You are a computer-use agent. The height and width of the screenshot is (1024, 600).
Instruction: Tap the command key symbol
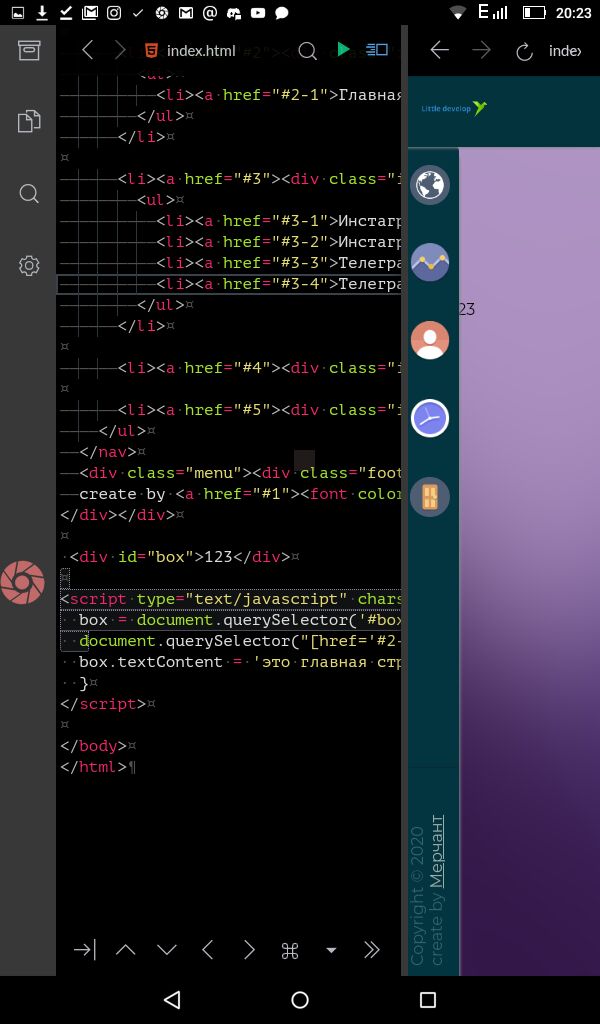click(x=290, y=951)
